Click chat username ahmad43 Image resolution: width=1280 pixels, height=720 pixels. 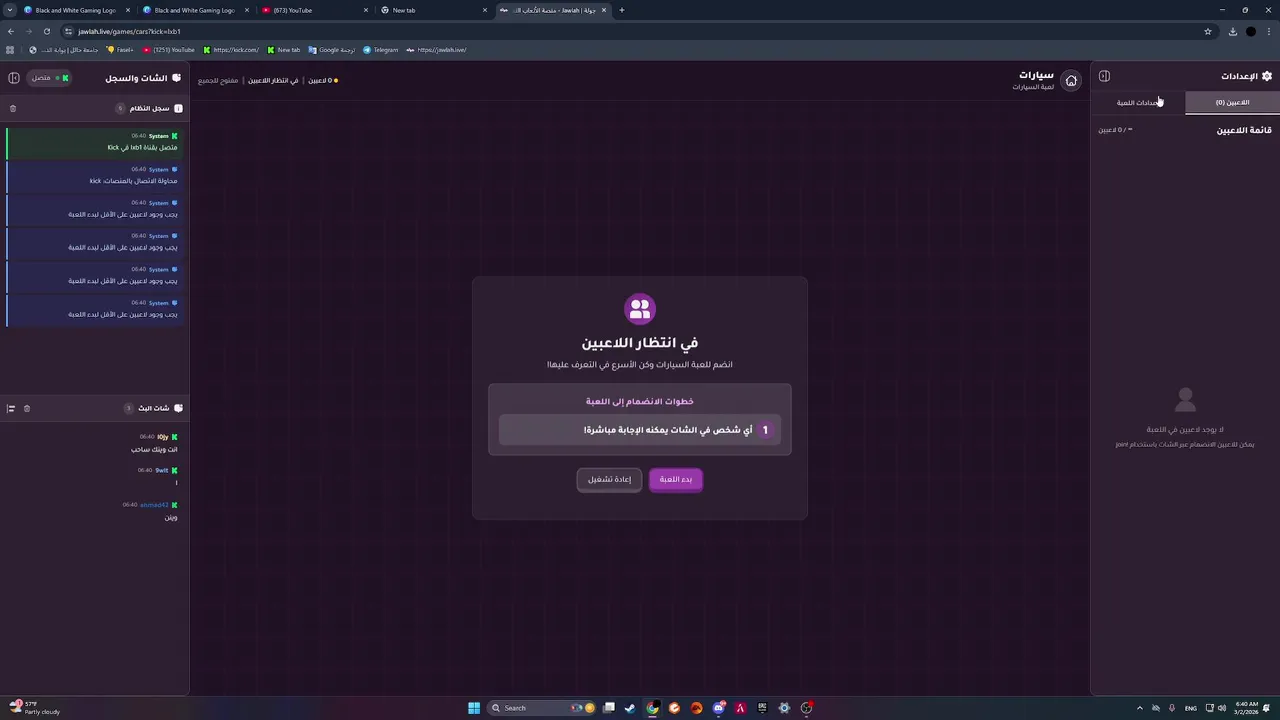pyautogui.click(x=154, y=505)
